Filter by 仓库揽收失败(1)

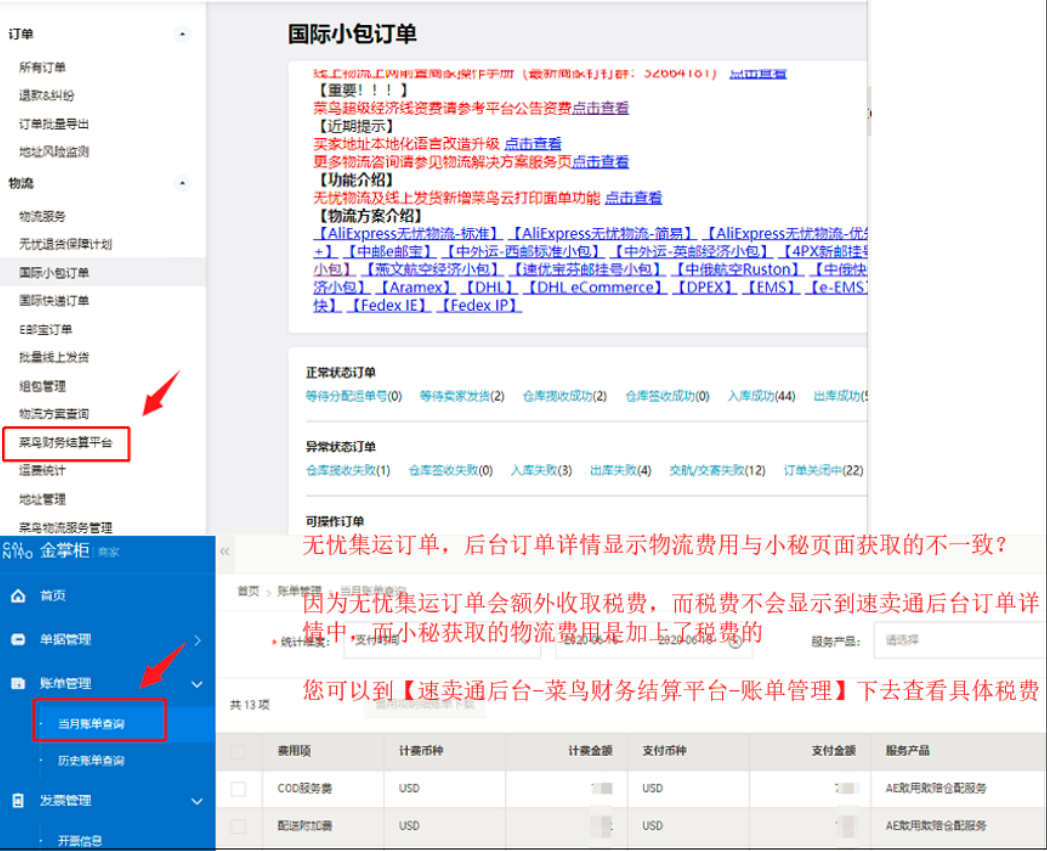348,471
